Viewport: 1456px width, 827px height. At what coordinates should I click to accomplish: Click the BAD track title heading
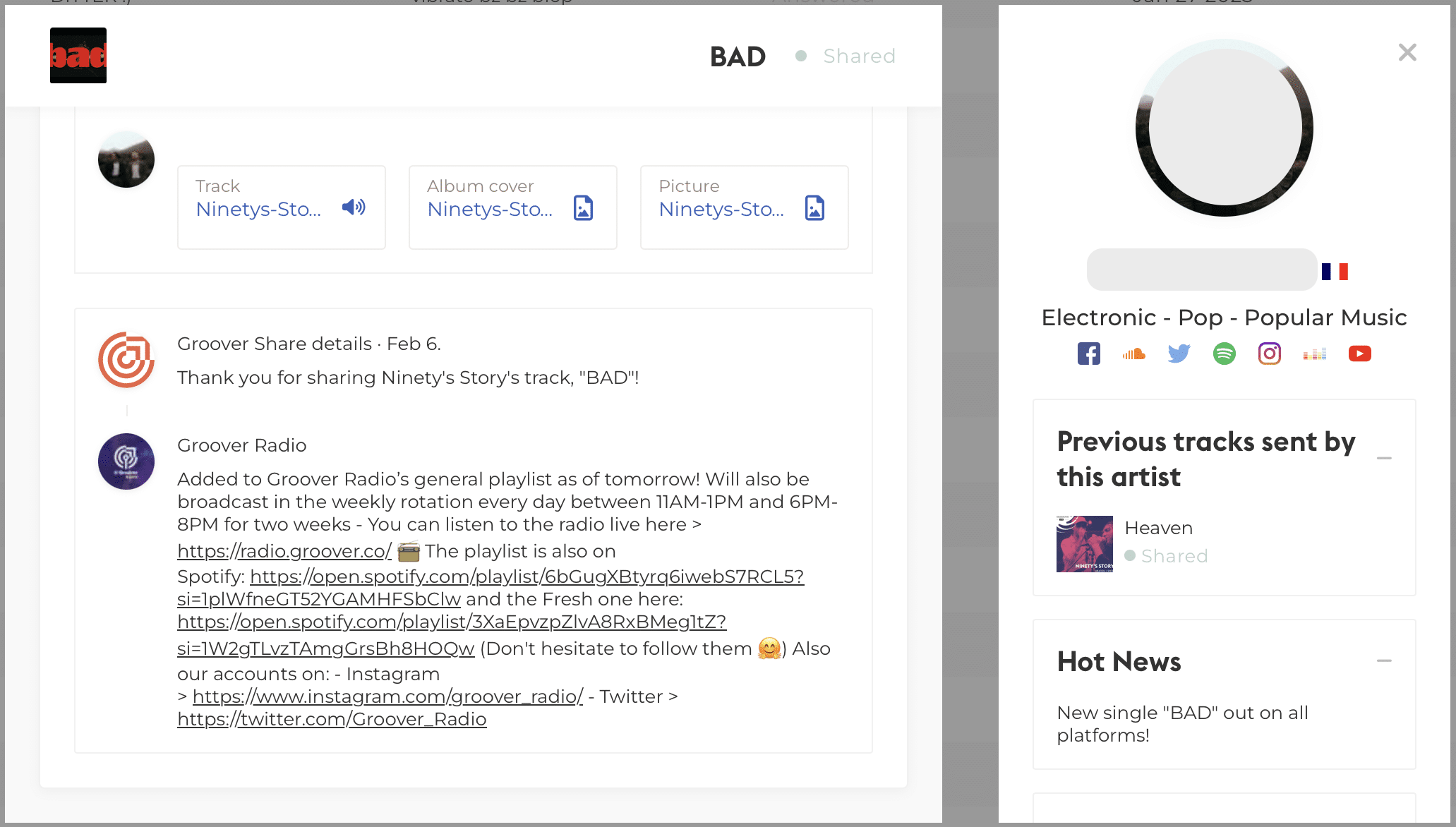click(738, 56)
